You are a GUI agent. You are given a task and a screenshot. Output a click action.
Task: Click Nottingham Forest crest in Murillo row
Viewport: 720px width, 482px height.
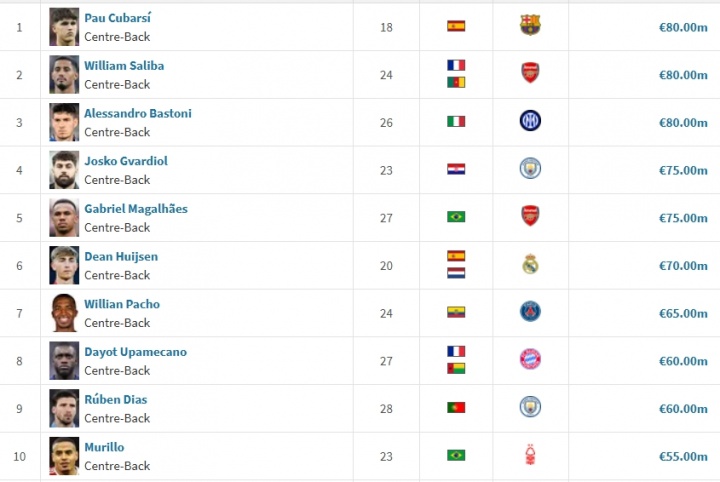coord(530,456)
